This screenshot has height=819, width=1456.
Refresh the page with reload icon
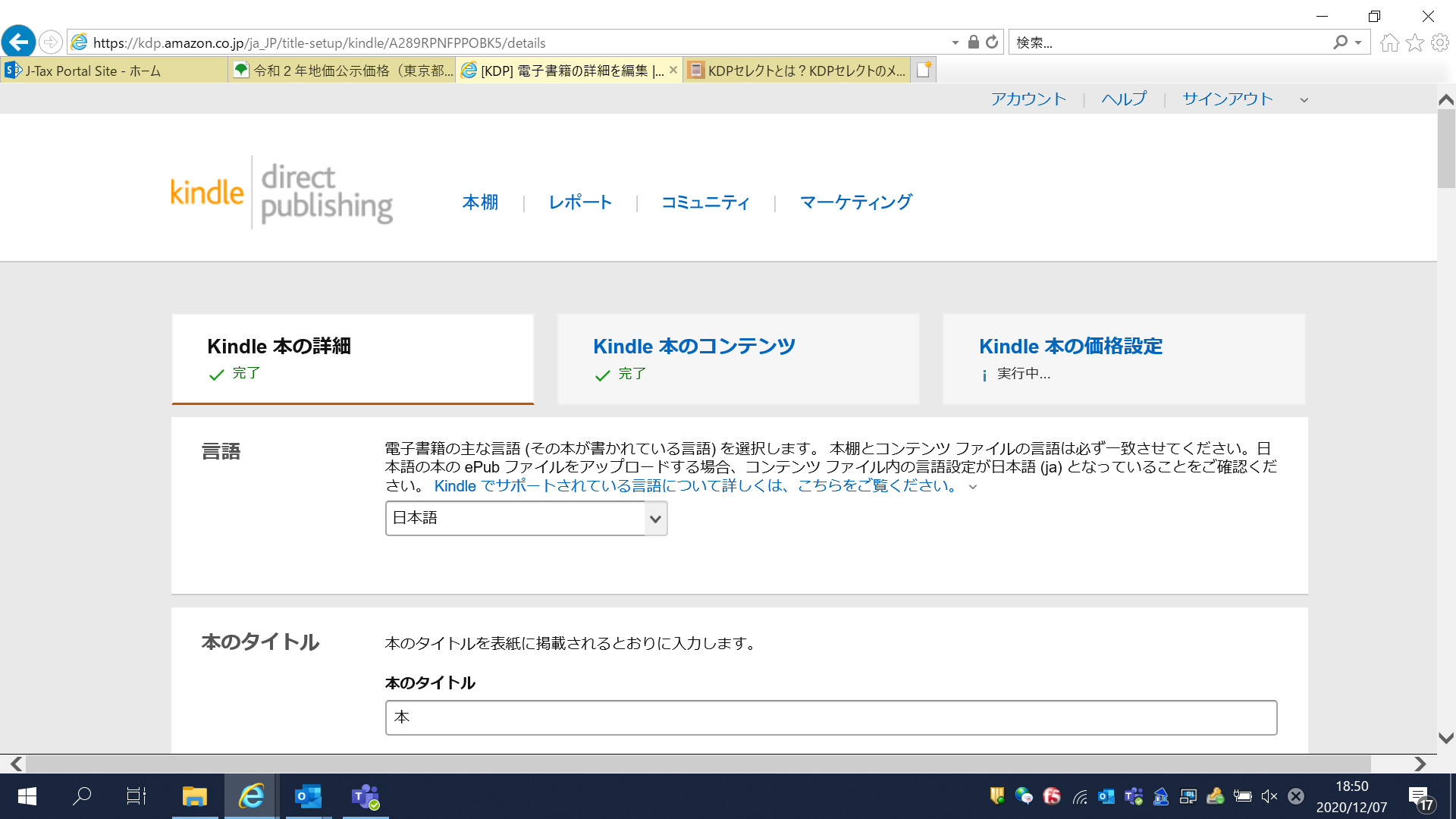point(992,42)
